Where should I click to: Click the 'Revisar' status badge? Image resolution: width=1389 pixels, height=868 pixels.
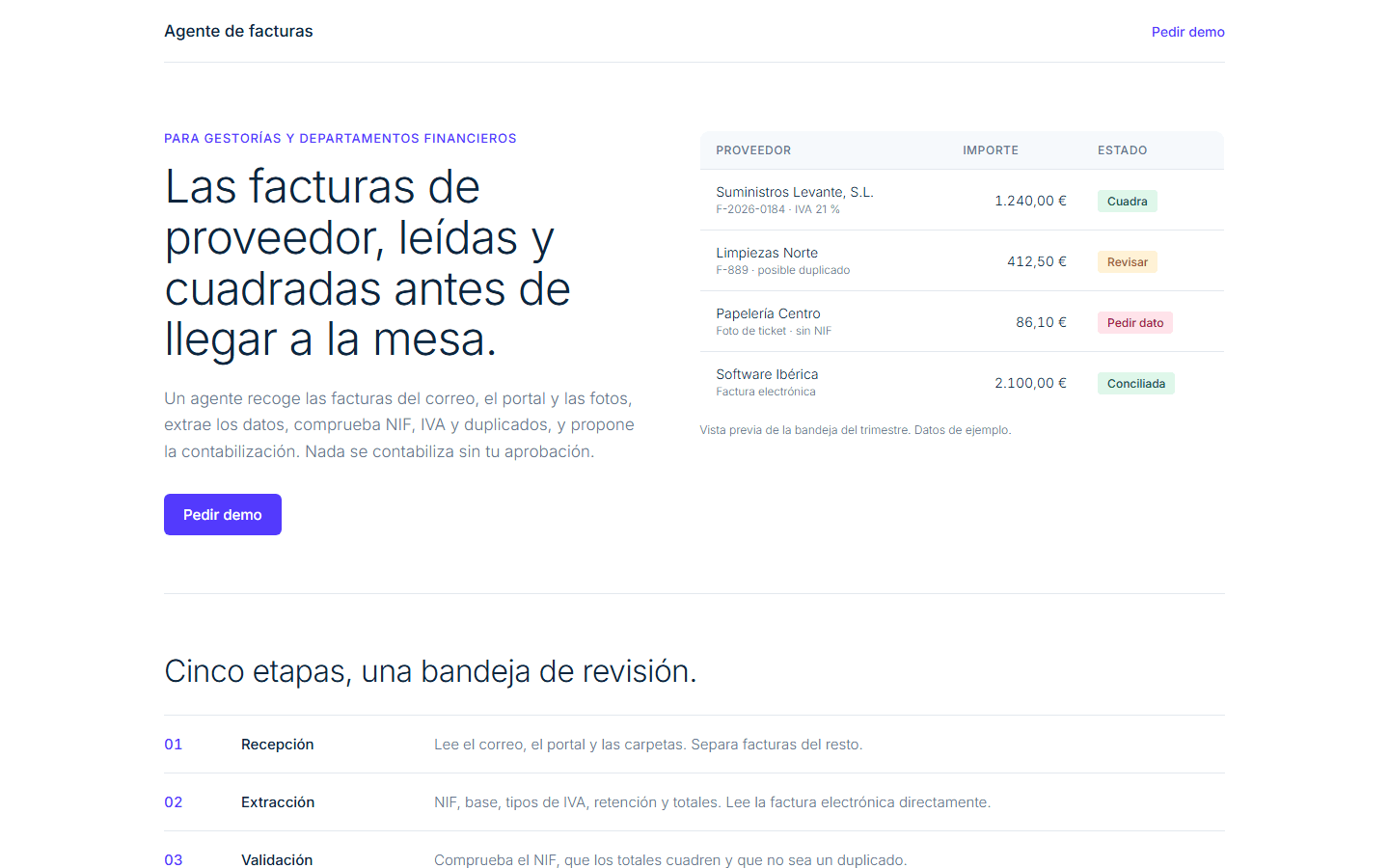click(1127, 262)
